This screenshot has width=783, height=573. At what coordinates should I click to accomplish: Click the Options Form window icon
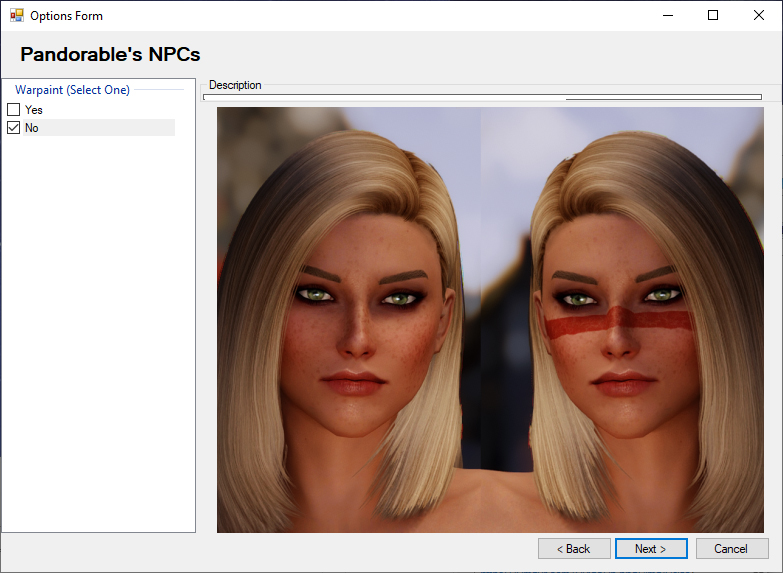point(16,15)
